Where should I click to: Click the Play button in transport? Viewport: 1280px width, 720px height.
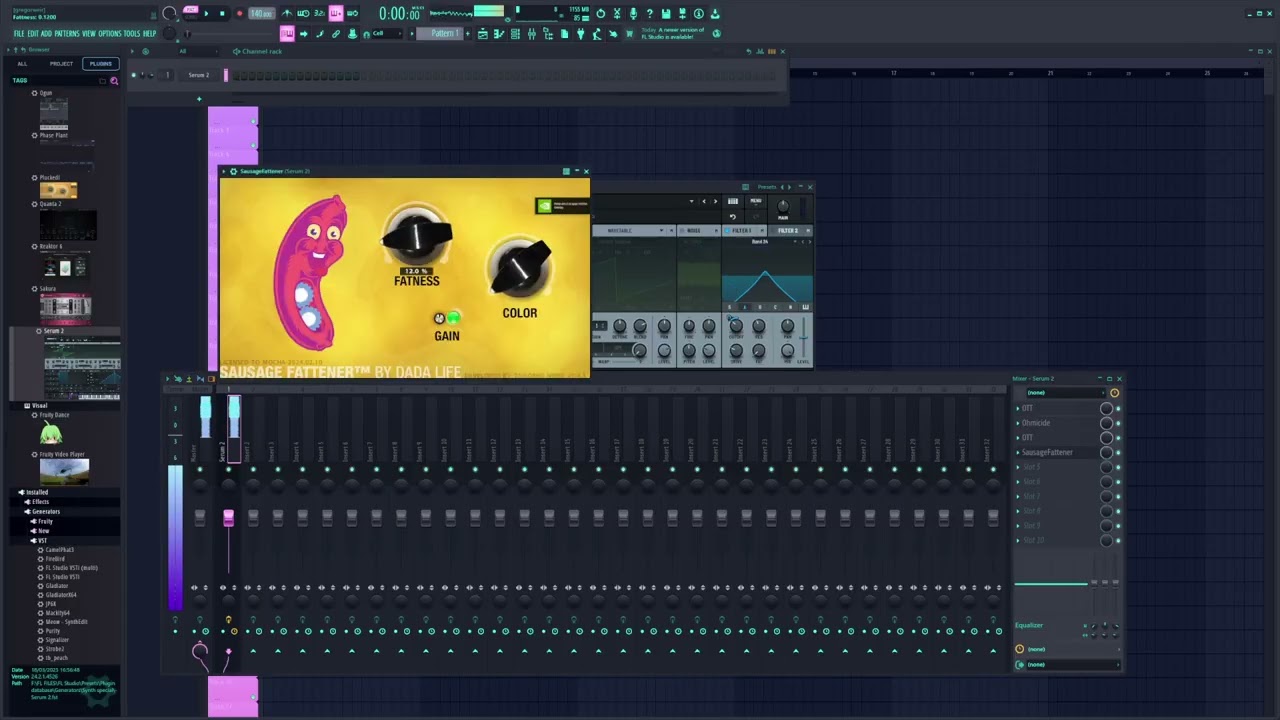[x=206, y=13]
